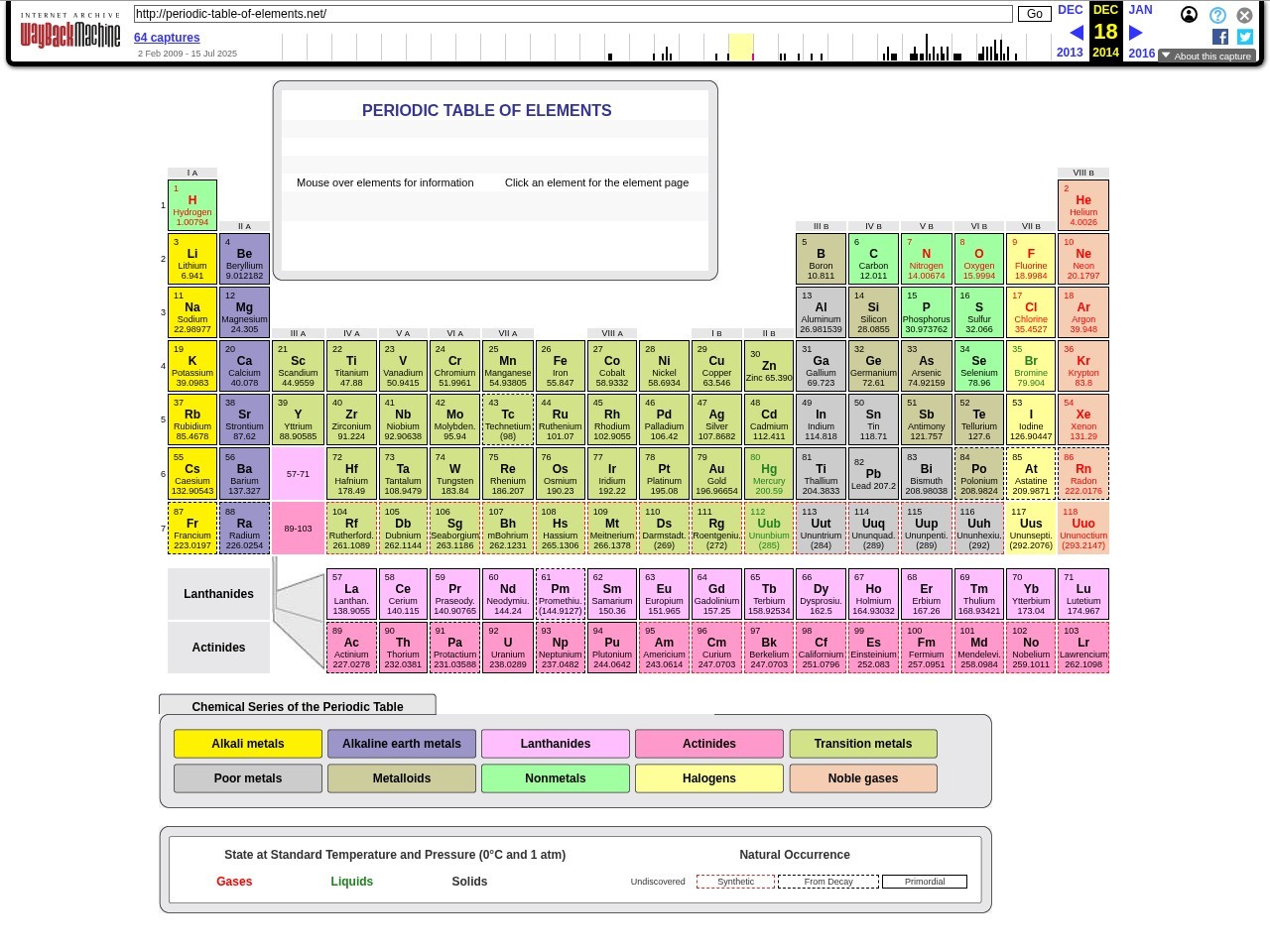The width and height of the screenshot is (1270, 952).
Task: Open the Silicon element cell
Action: (873, 312)
